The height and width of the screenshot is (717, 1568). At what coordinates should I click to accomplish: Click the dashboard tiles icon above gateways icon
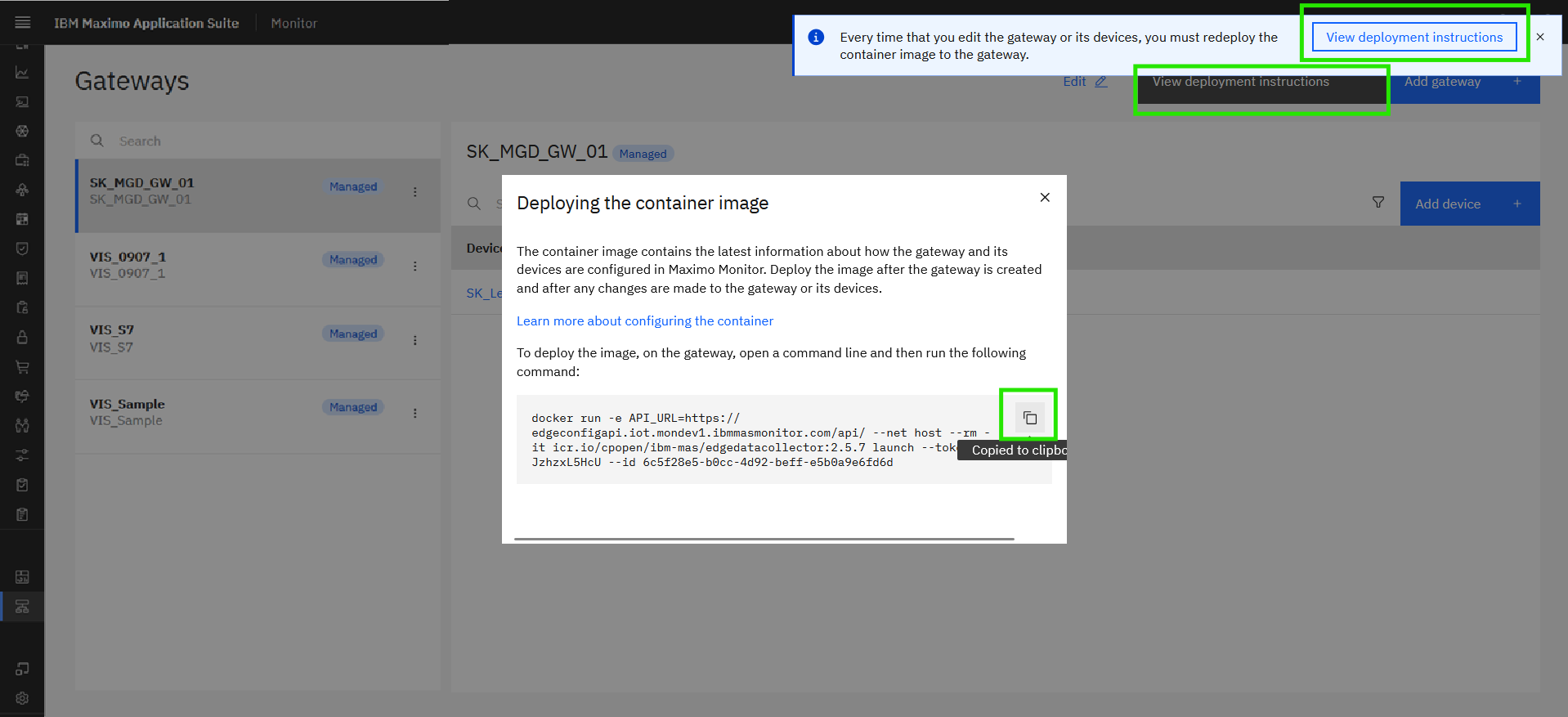tap(22, 576)
